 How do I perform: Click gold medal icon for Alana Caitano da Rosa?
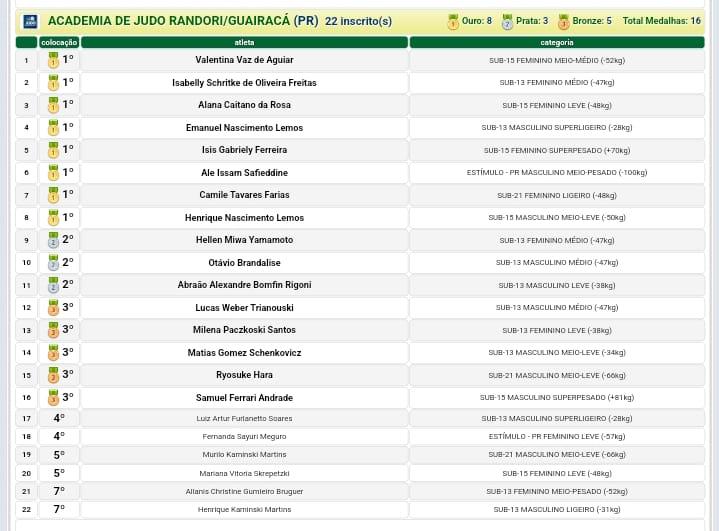click(54, 105)
